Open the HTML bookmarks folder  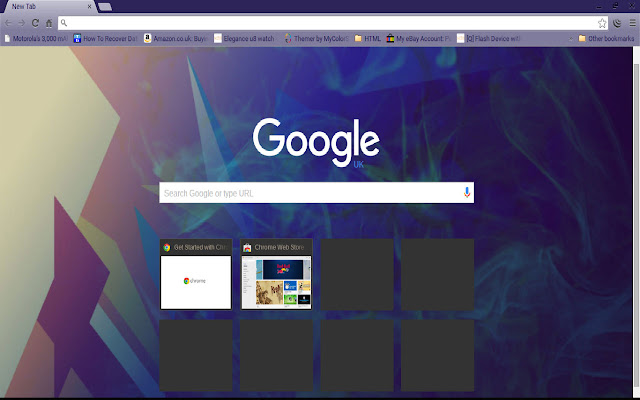coord(367,38)
